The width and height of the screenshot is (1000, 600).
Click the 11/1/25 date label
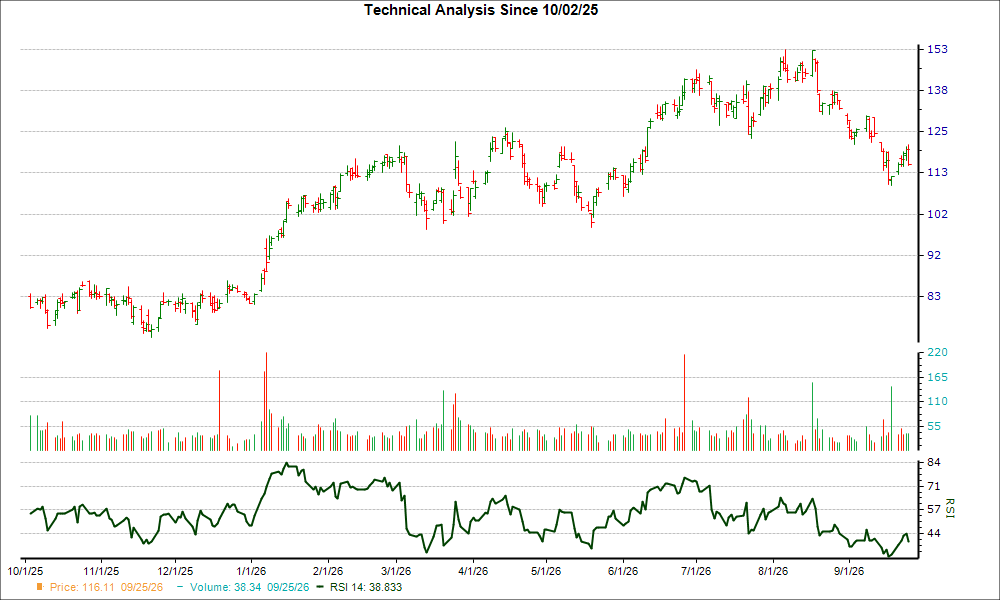101,571
